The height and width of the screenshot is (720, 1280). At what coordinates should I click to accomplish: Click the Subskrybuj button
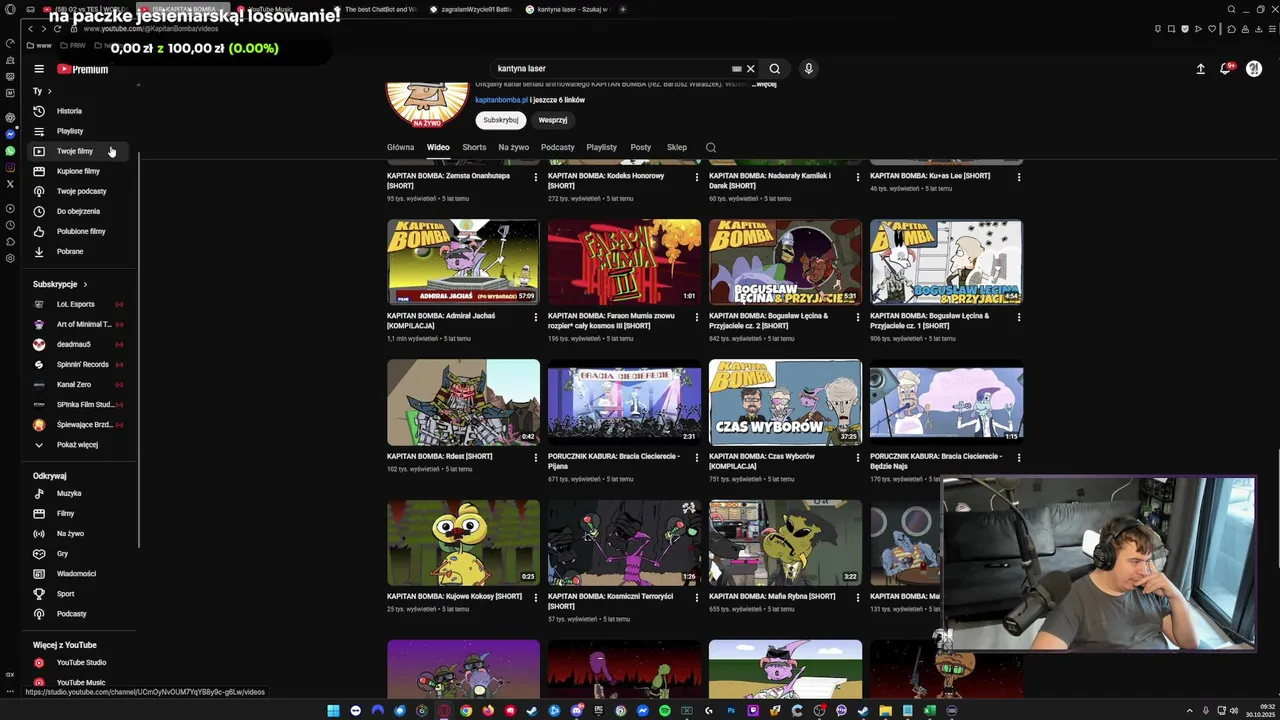pyautogui.click(x=501, y=120)
